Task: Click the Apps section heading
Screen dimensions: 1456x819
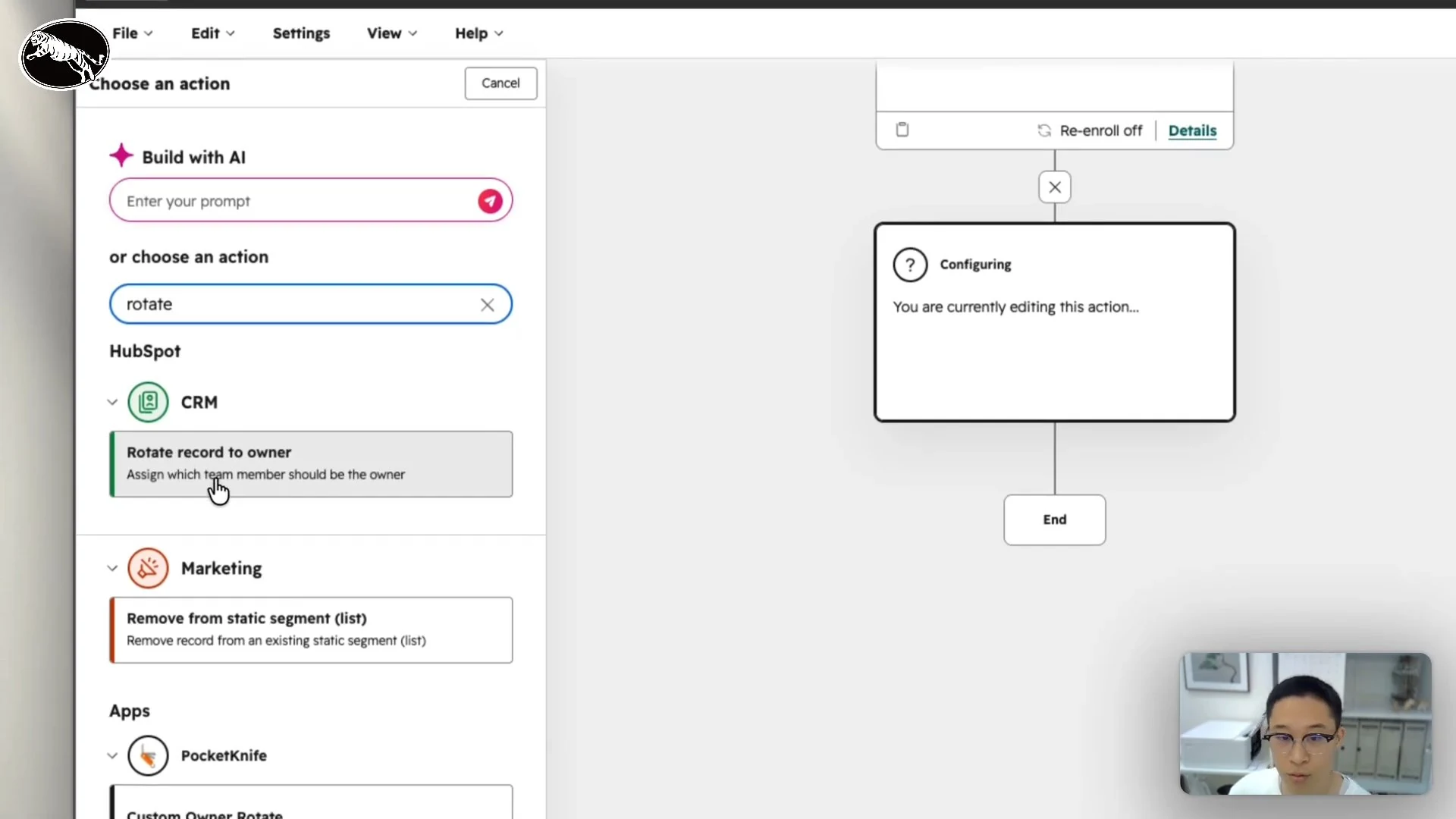Action: click(130, 711)
